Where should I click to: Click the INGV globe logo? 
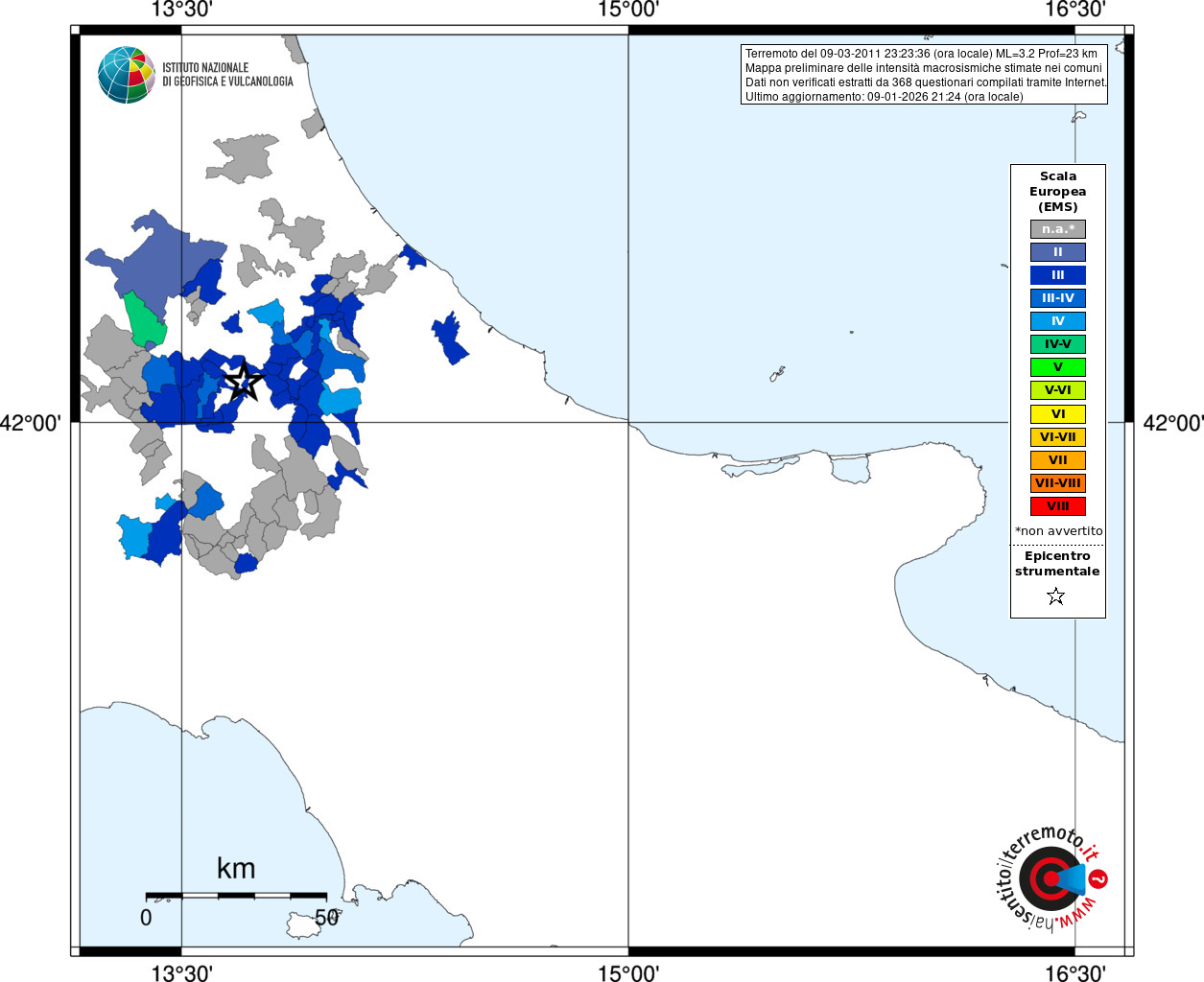pyautogui.click(x=127, y=75)
